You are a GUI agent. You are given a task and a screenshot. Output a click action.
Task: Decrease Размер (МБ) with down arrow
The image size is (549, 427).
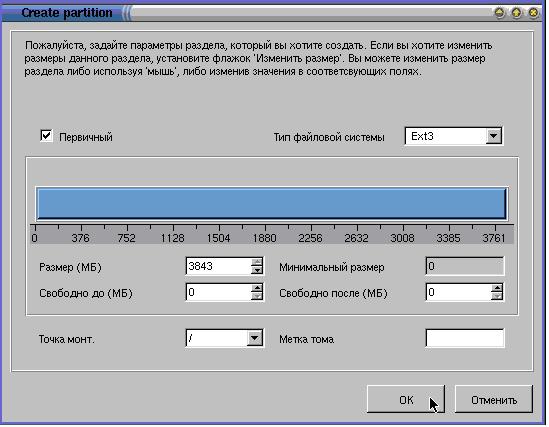(257, 270)
